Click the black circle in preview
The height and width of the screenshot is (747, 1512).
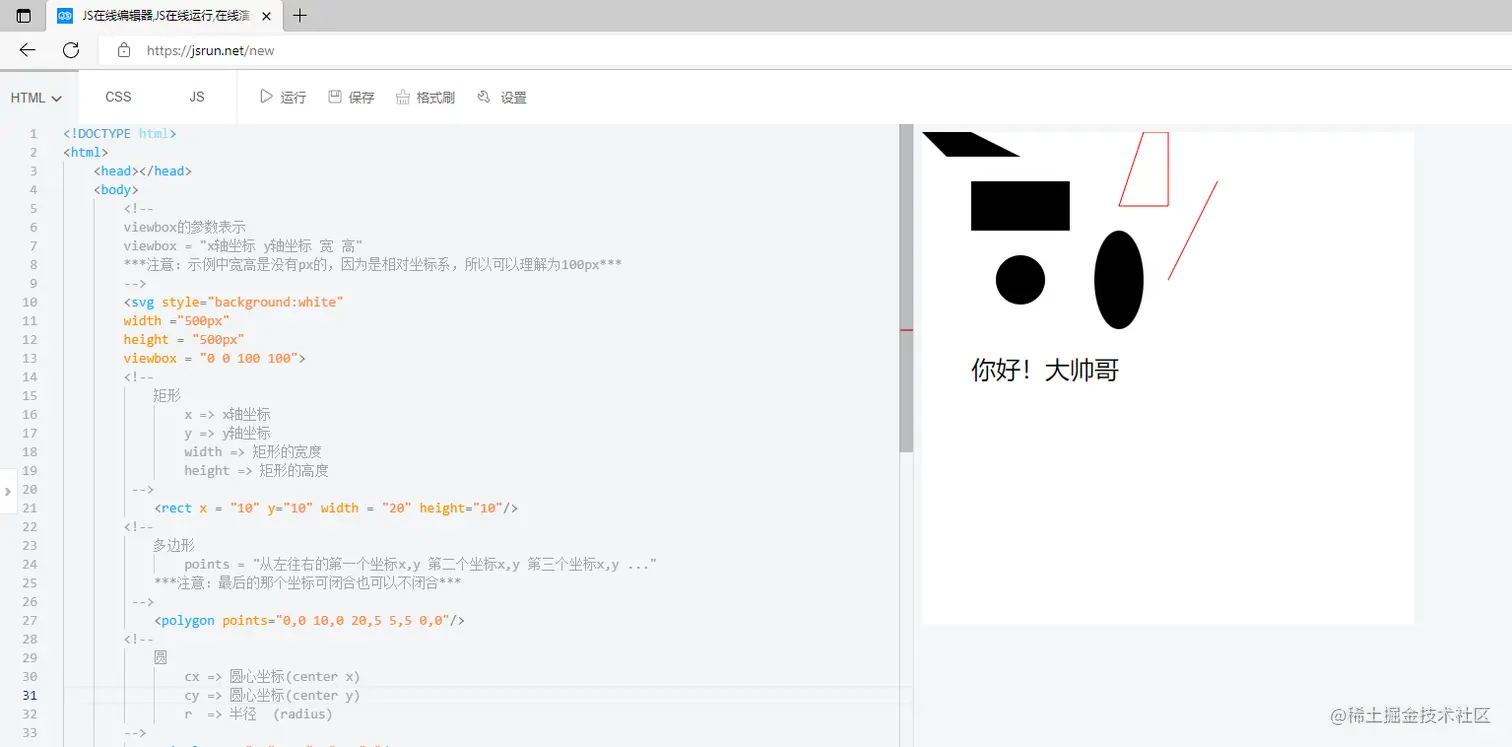click(1020, 280)
